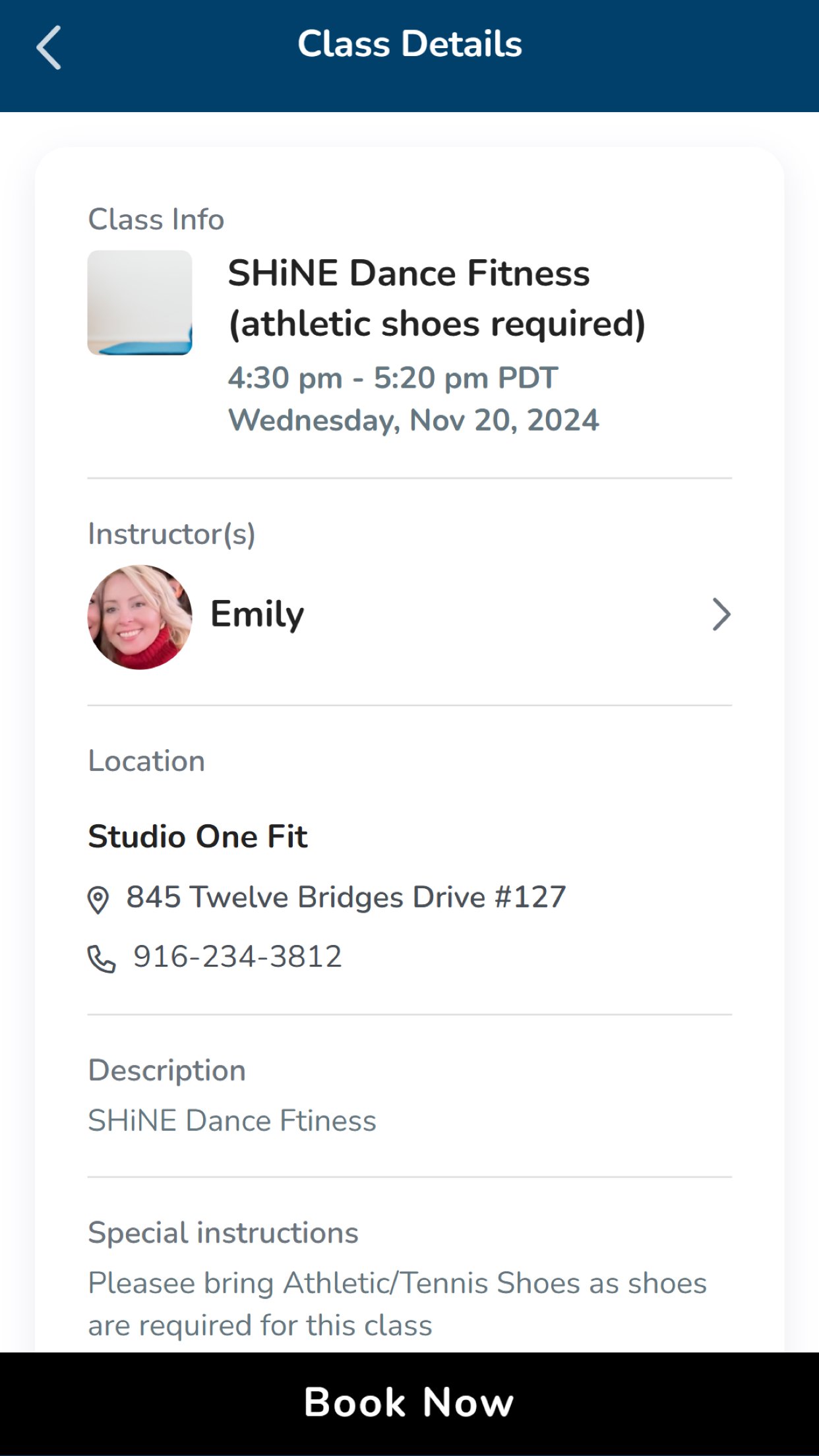
Task: Tap the Special instructions heading
Action: tap(223, 1232)
